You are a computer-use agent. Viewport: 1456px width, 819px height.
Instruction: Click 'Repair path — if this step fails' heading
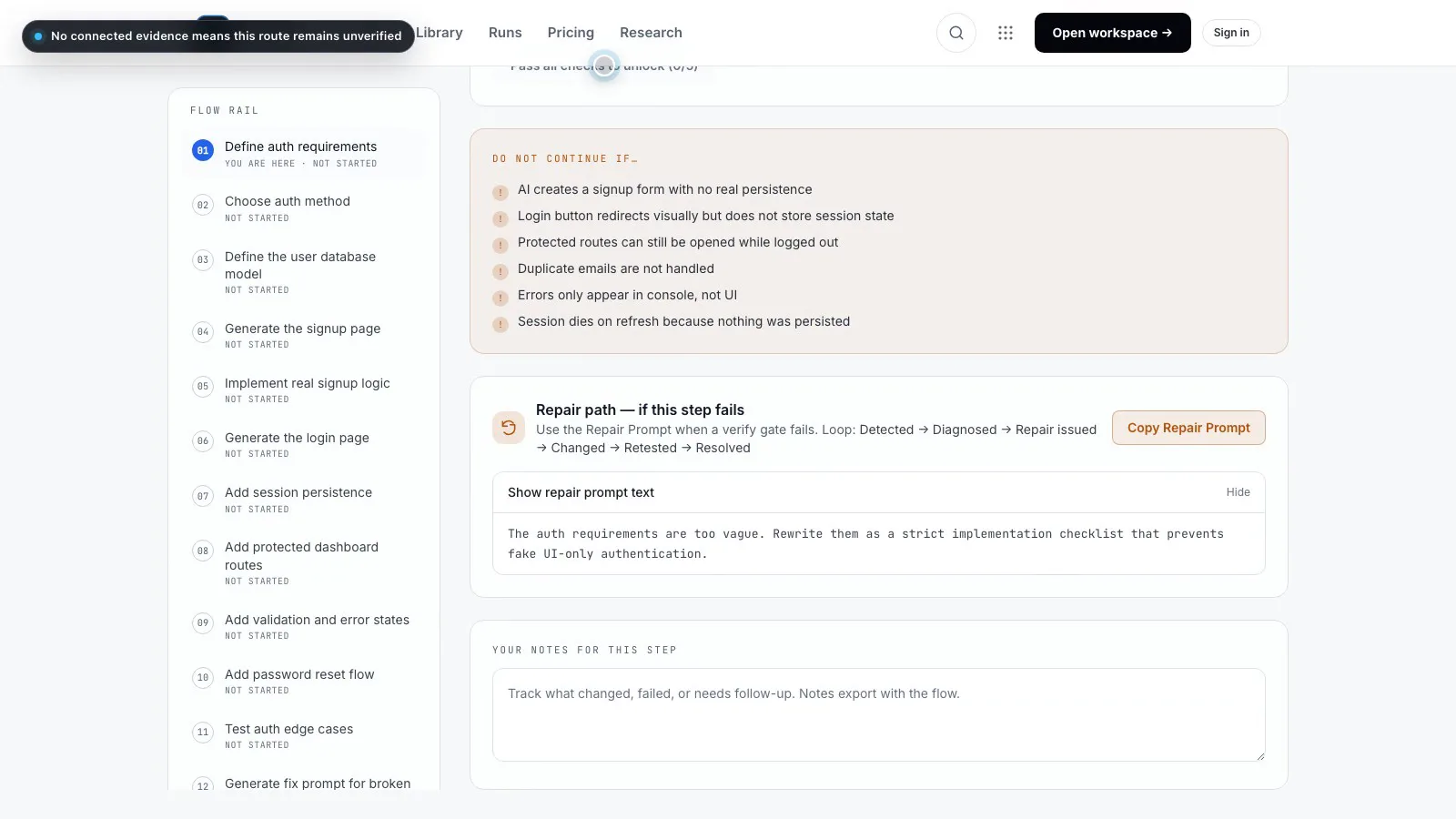640,409
